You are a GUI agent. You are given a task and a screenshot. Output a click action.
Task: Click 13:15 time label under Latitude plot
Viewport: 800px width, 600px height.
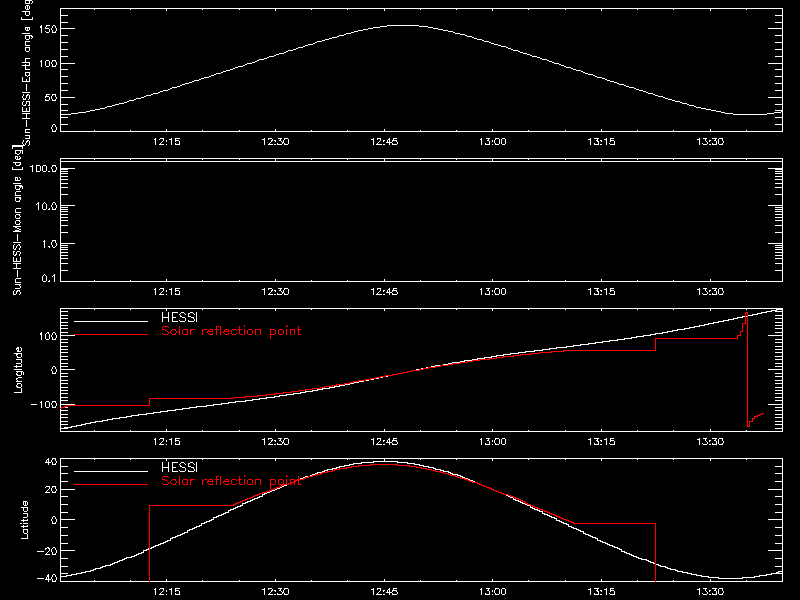click(602, 592)
